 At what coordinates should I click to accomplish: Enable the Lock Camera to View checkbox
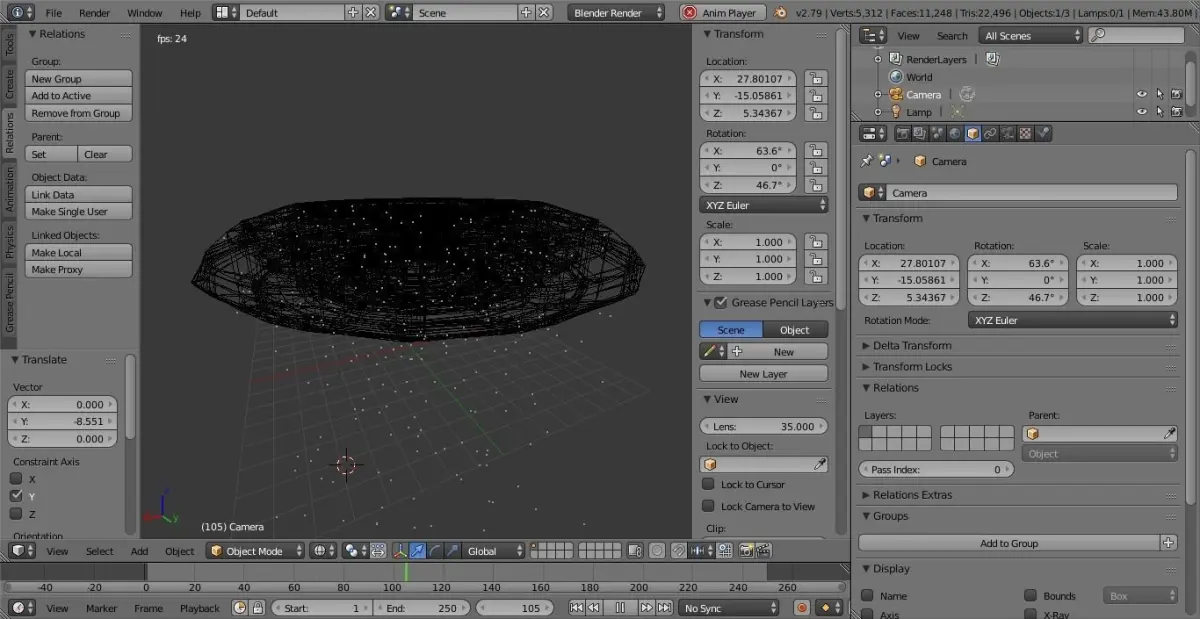coord(708,506)
